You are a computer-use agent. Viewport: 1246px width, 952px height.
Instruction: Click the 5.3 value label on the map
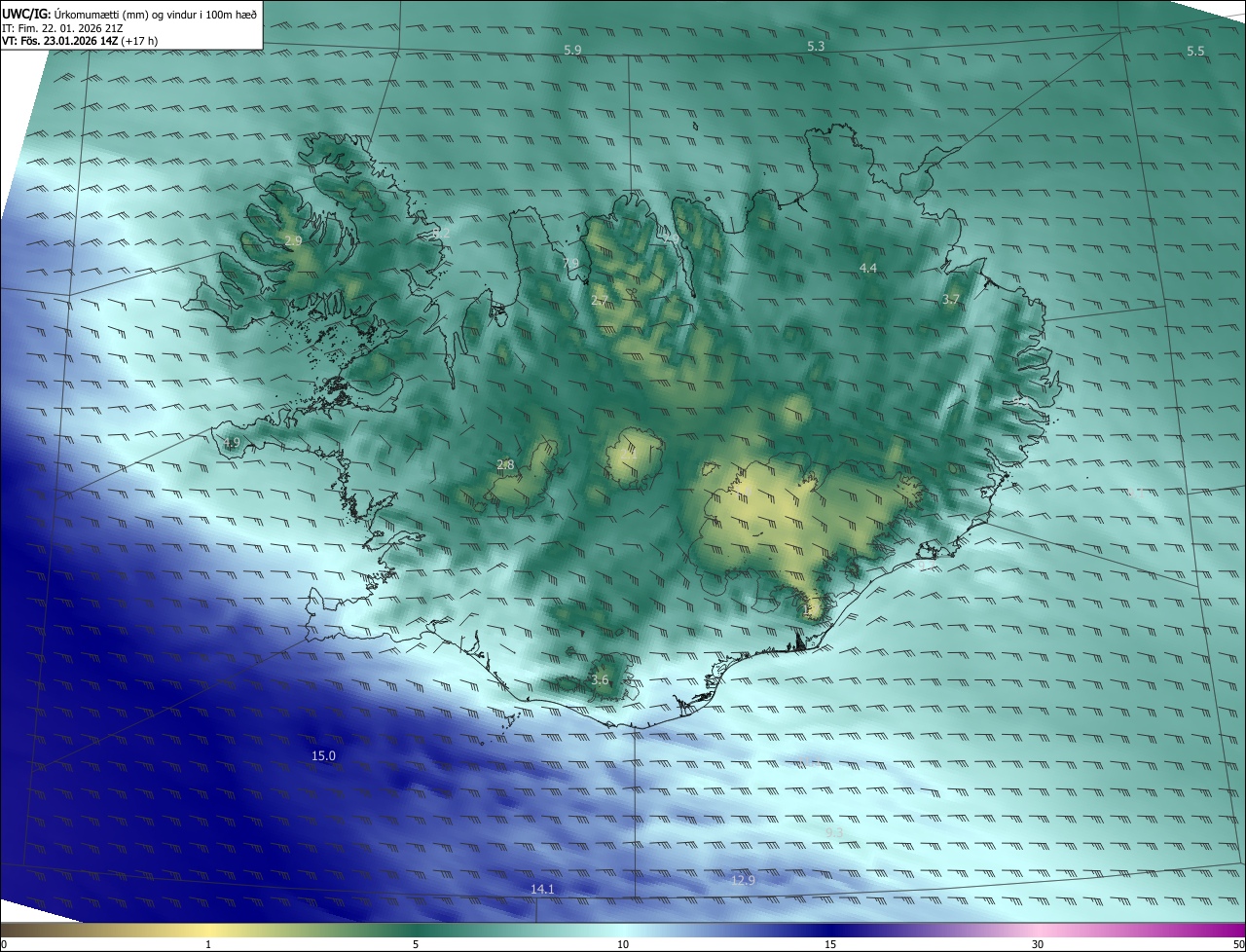816,46
